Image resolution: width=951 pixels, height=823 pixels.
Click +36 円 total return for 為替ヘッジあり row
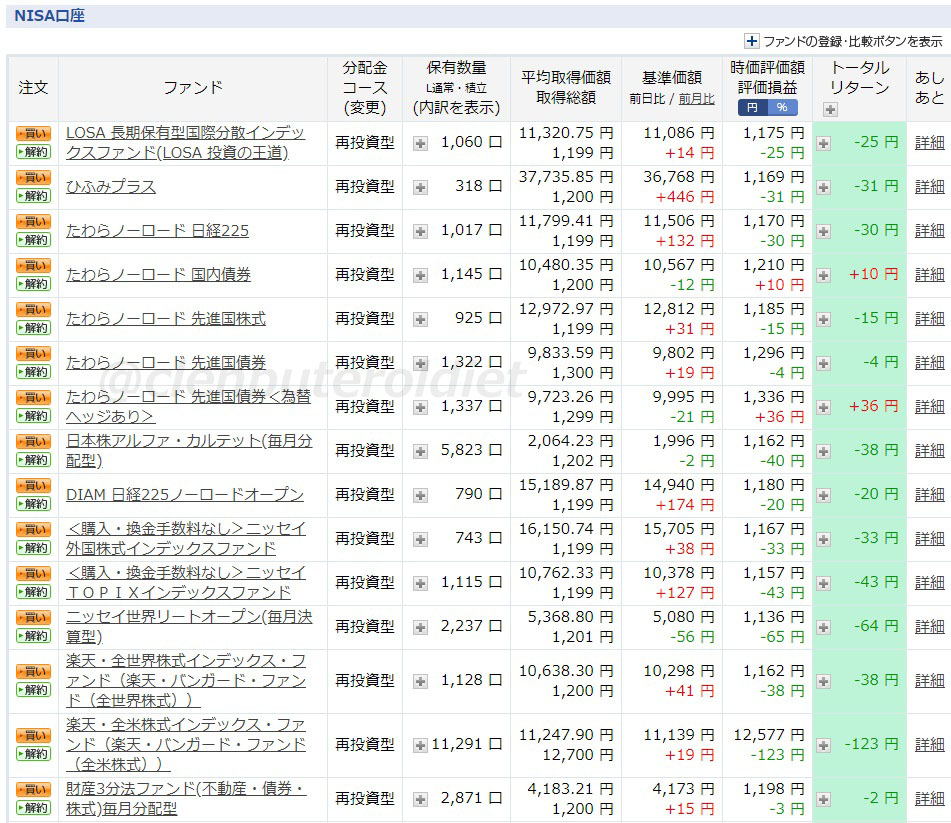click(x=873, y=406)
